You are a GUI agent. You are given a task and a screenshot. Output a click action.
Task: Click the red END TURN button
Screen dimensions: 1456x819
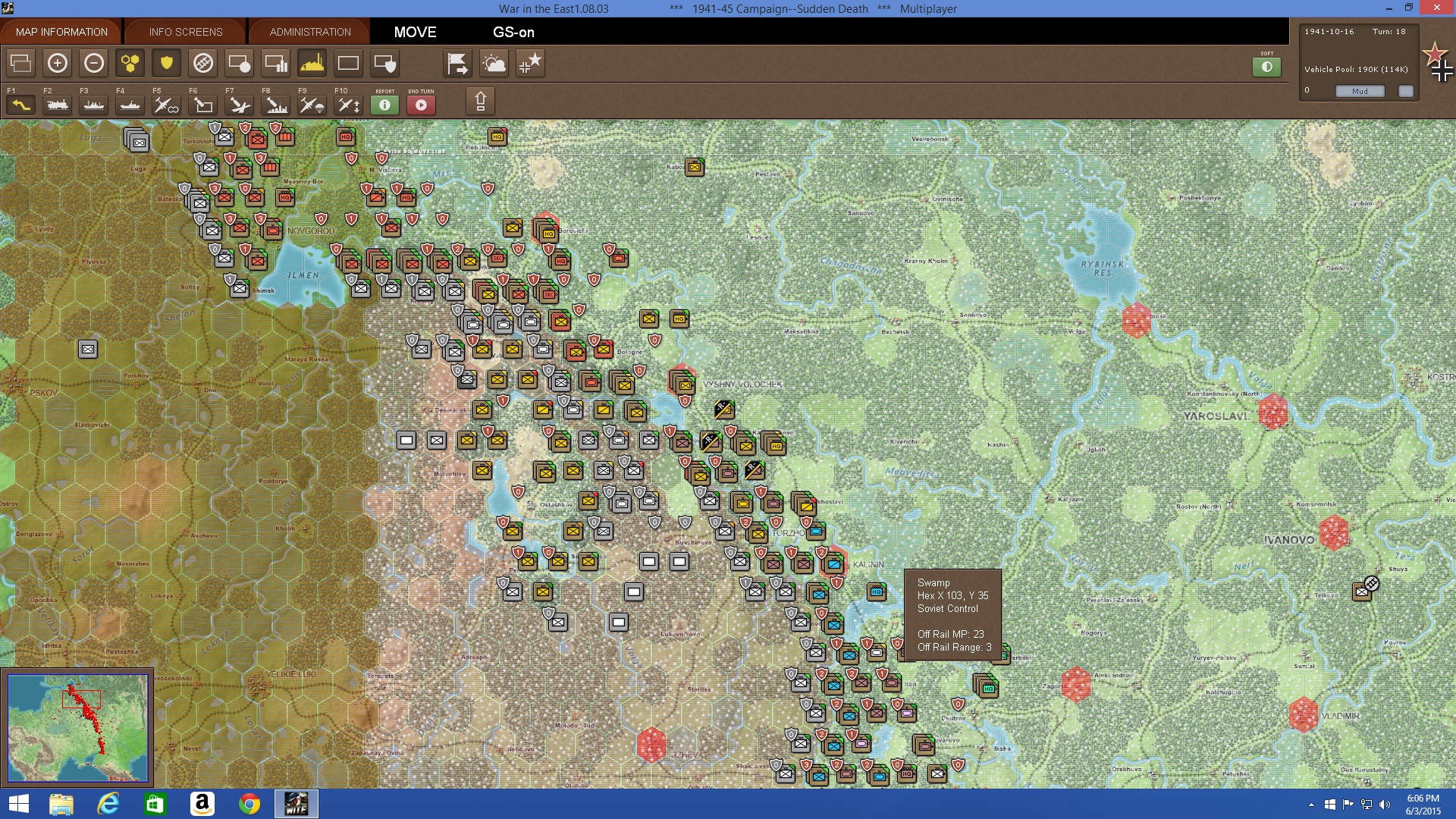tap(421, 105)
